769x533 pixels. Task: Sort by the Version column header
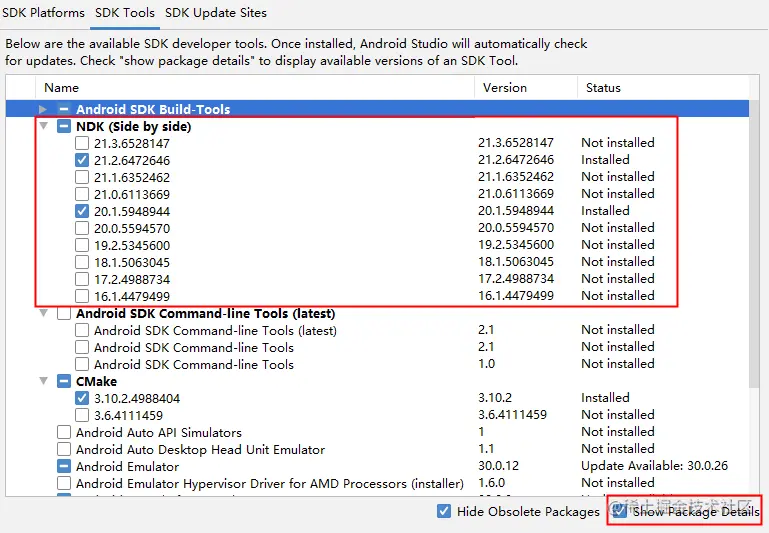[526, 88]
